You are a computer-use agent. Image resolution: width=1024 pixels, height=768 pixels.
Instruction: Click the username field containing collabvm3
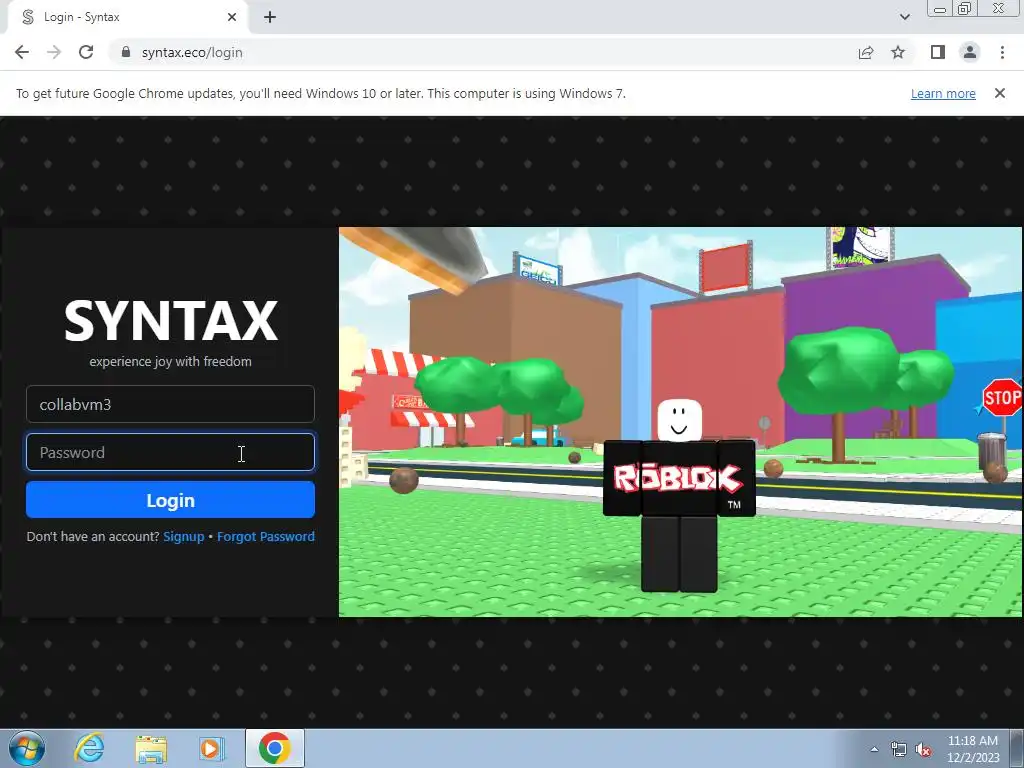170,404
